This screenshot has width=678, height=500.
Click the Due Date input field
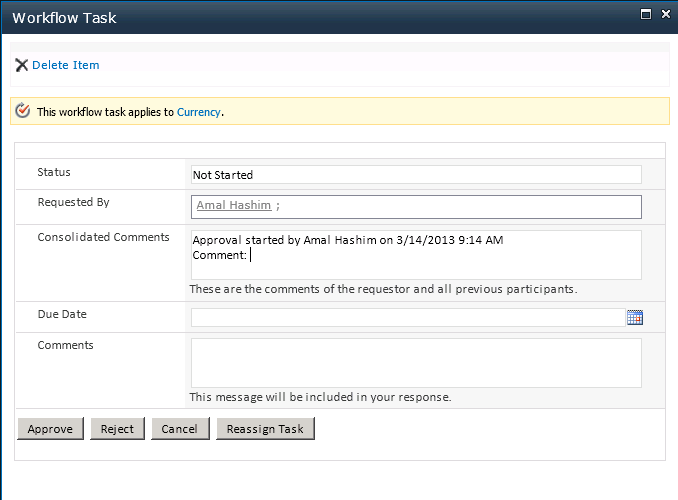(x=408, y=317)
